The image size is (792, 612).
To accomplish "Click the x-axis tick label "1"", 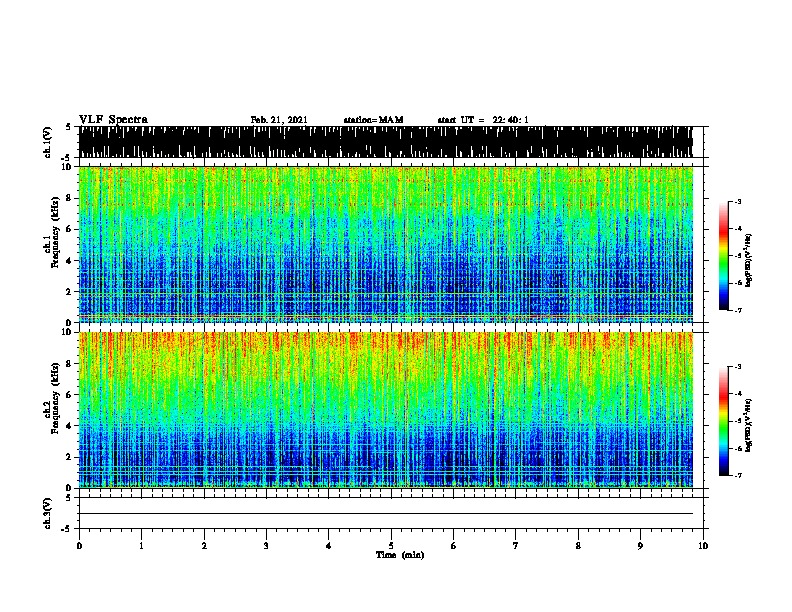I will click(x=141, y=546).
